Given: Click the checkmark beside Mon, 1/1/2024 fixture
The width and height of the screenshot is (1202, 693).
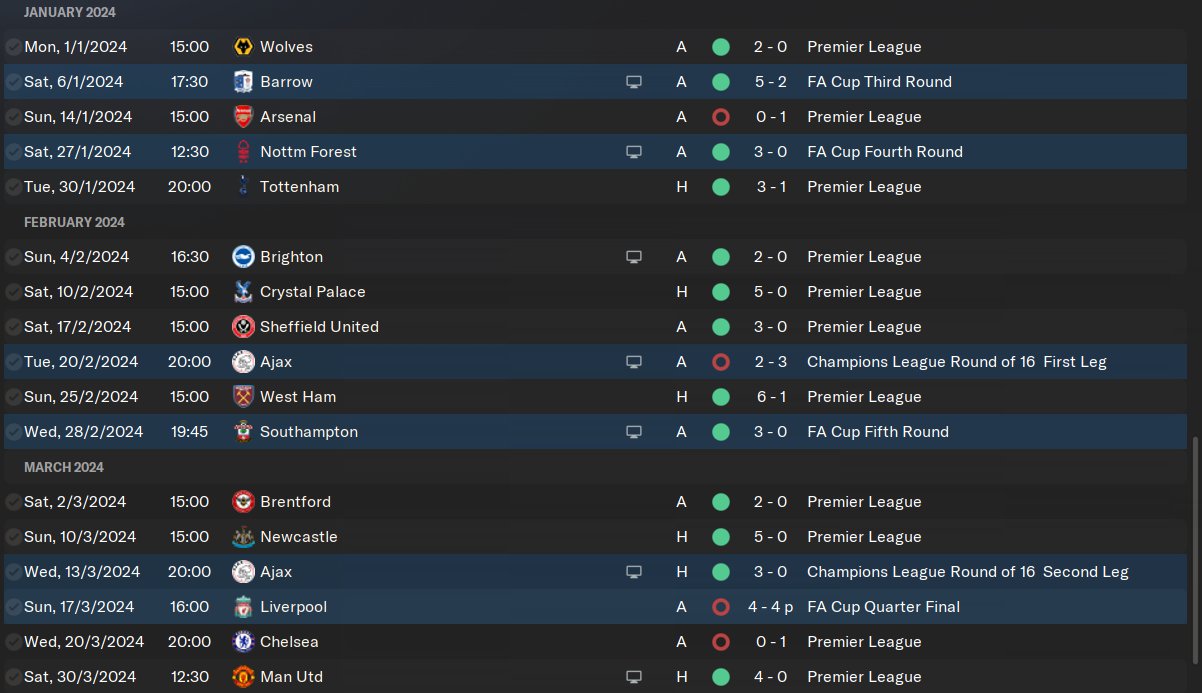Looking at the screenshot, I should [x=13, y=47].
